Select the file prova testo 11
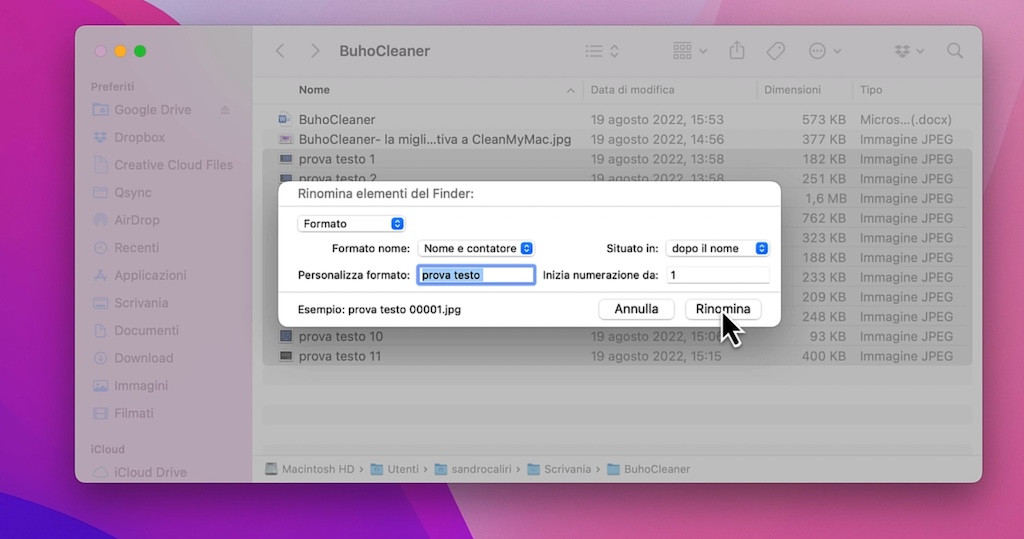 [x=340, y=356]
